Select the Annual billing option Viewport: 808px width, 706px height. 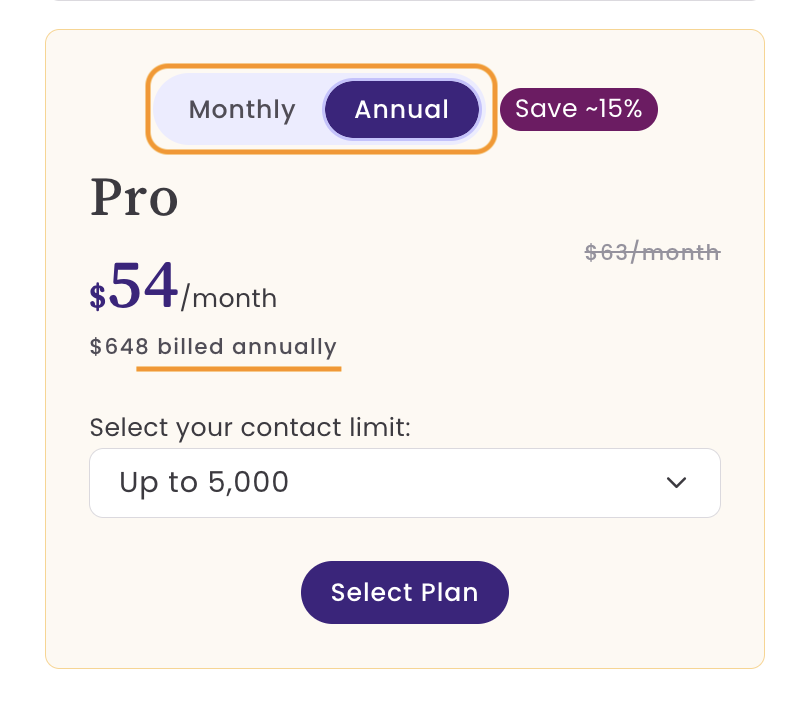click(x=402, y=109)
